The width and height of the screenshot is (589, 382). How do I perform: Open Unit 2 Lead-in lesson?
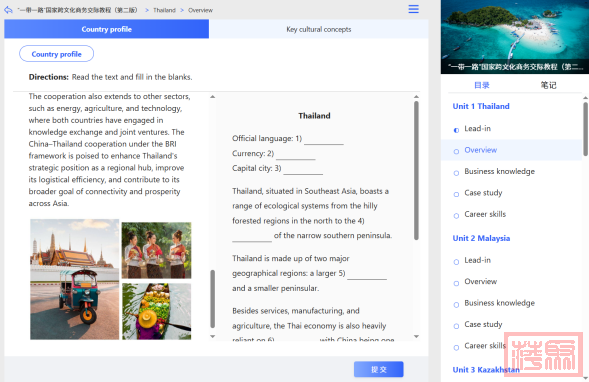tap(477, 260)
